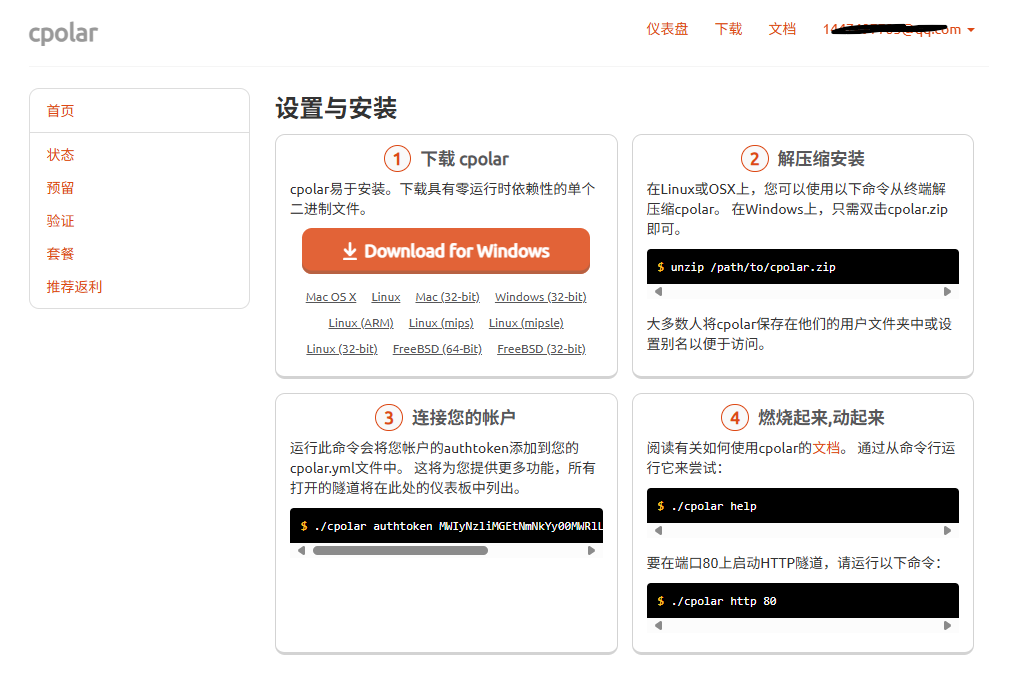Screen dimensions: 1025x680
Task: Click the Windows (32-bit) download link
Action: point(541,297)
